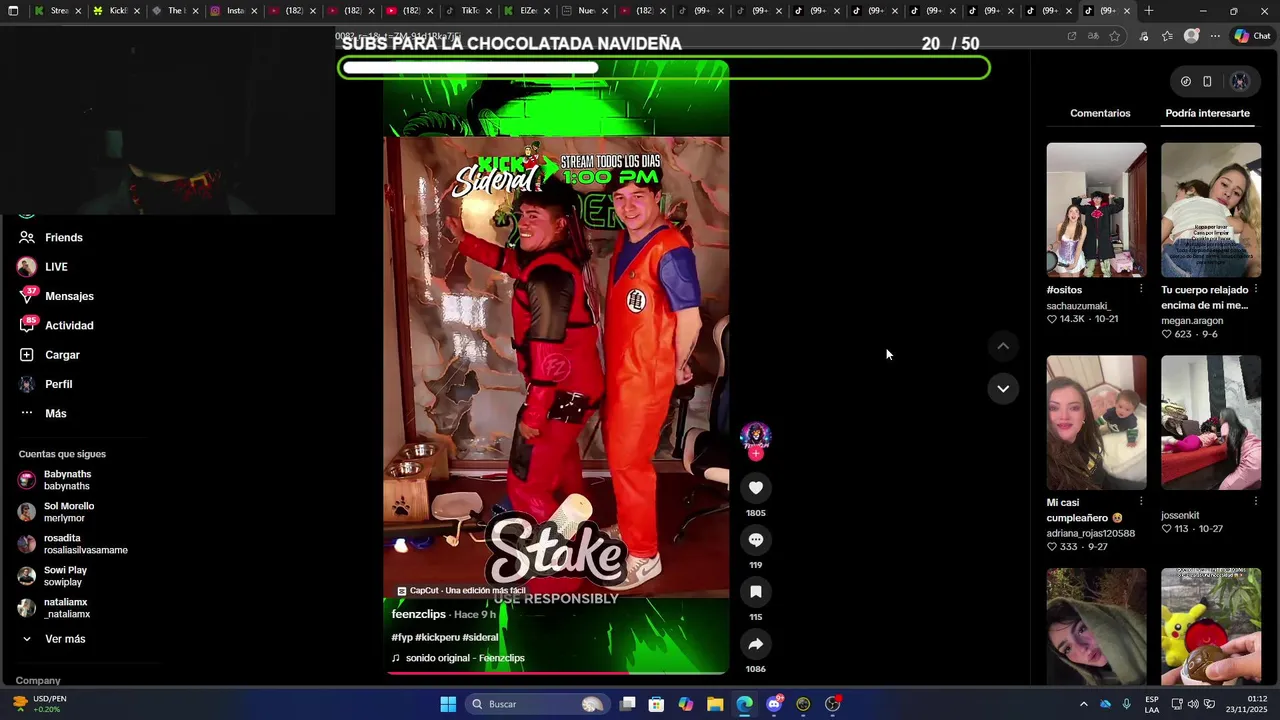The image size is (1280, 720).
Task: Click Task View taskbar icon
Action: [x=627, y=704]
